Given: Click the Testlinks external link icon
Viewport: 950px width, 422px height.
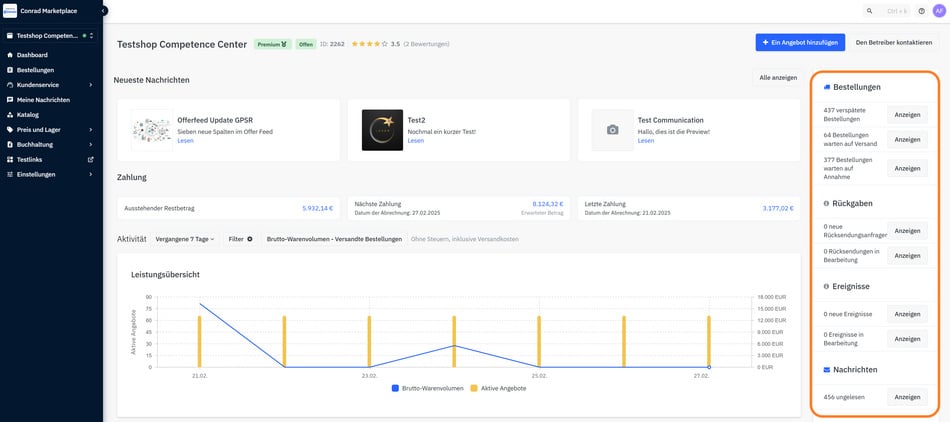Looking at the screenshot, I should (91, 159).
